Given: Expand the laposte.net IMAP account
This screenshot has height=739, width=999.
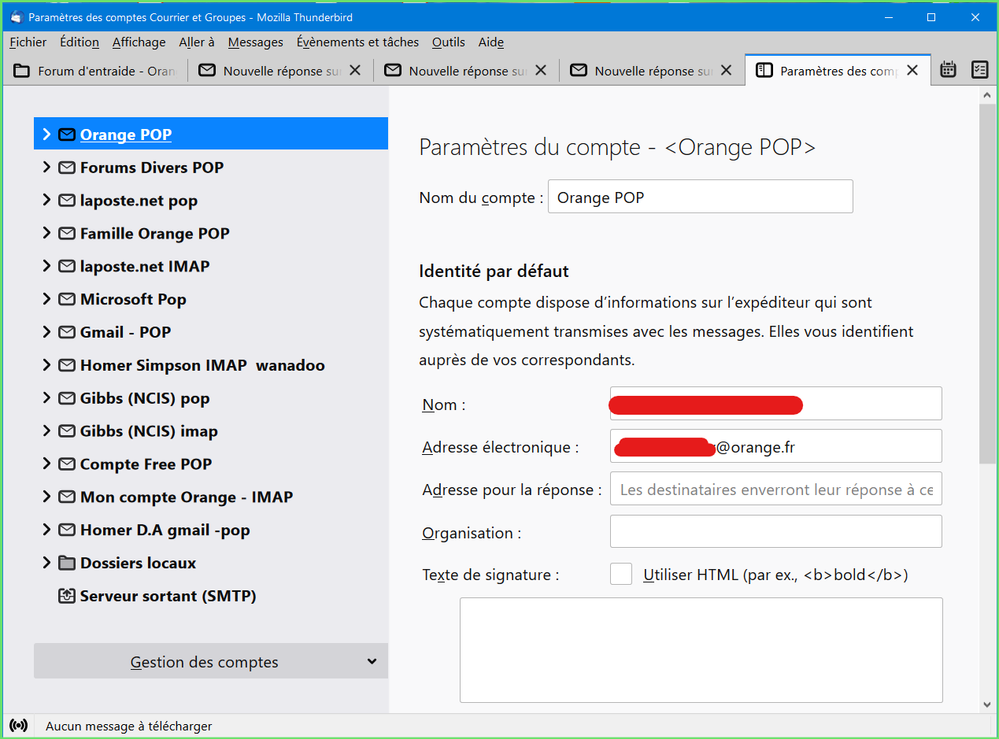Looking at the screenshot, I should coord(47,266).
